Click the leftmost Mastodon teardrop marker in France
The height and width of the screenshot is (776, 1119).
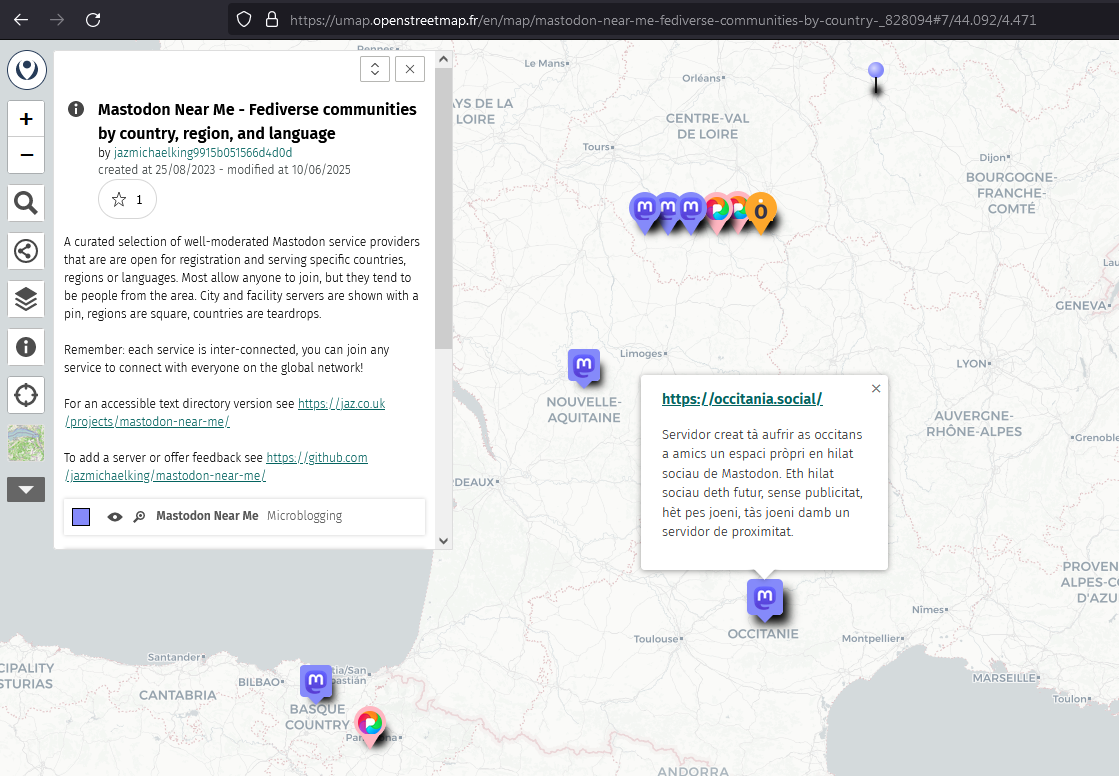coord(644,212)
